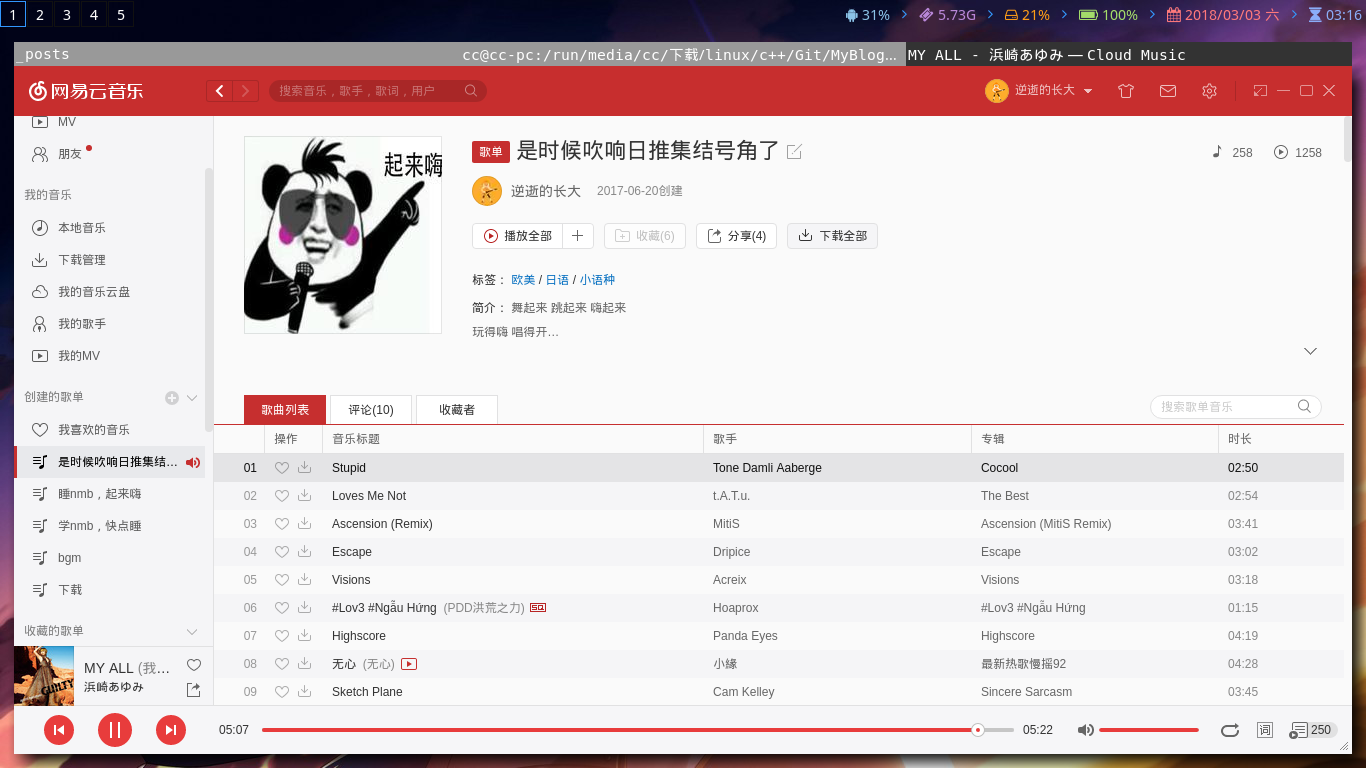The width and height of the screenshot is (1366, 768).
Task: Go forward with the navigation arrow
Action: pos(246,91)
